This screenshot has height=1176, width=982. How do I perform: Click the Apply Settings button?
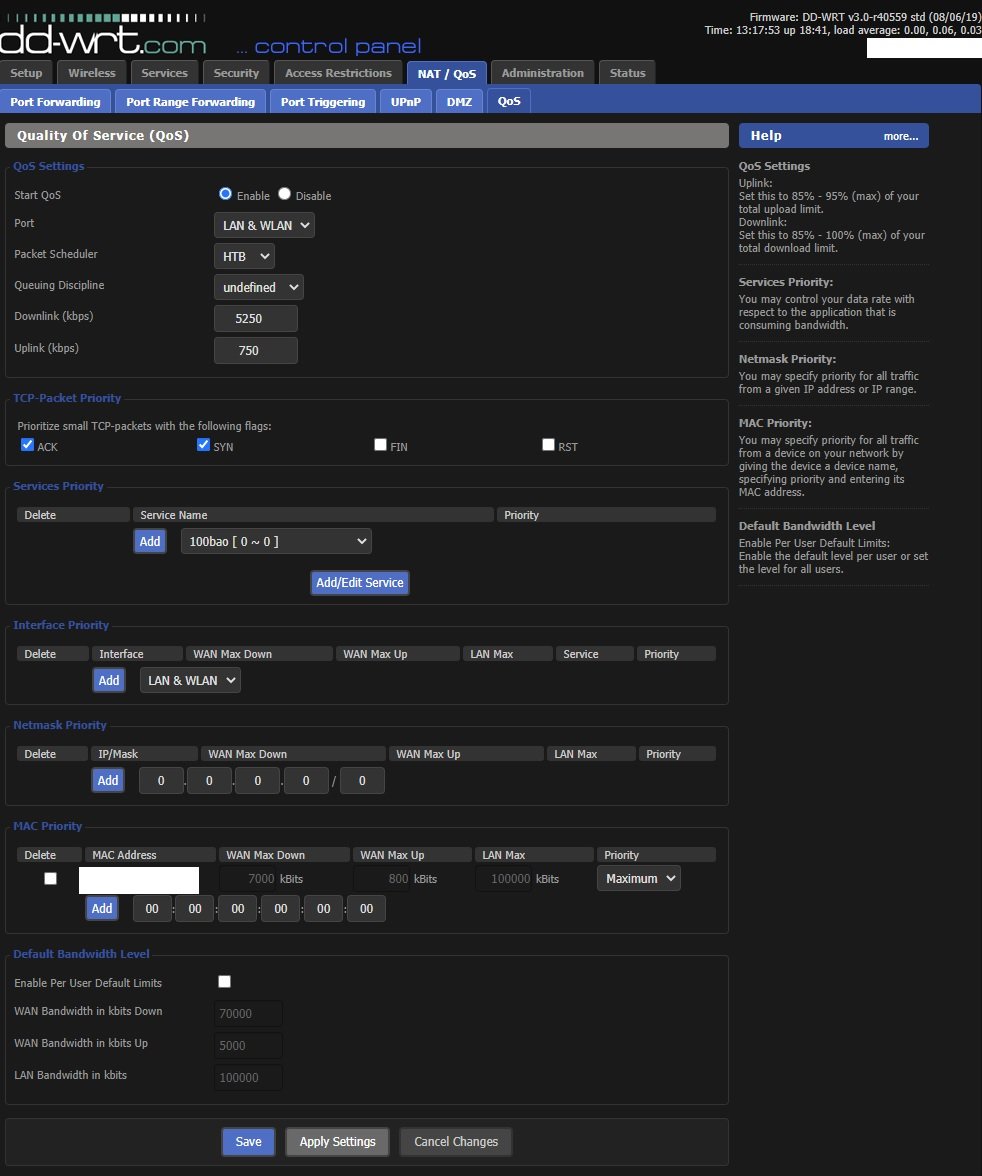pos(337,1141)
